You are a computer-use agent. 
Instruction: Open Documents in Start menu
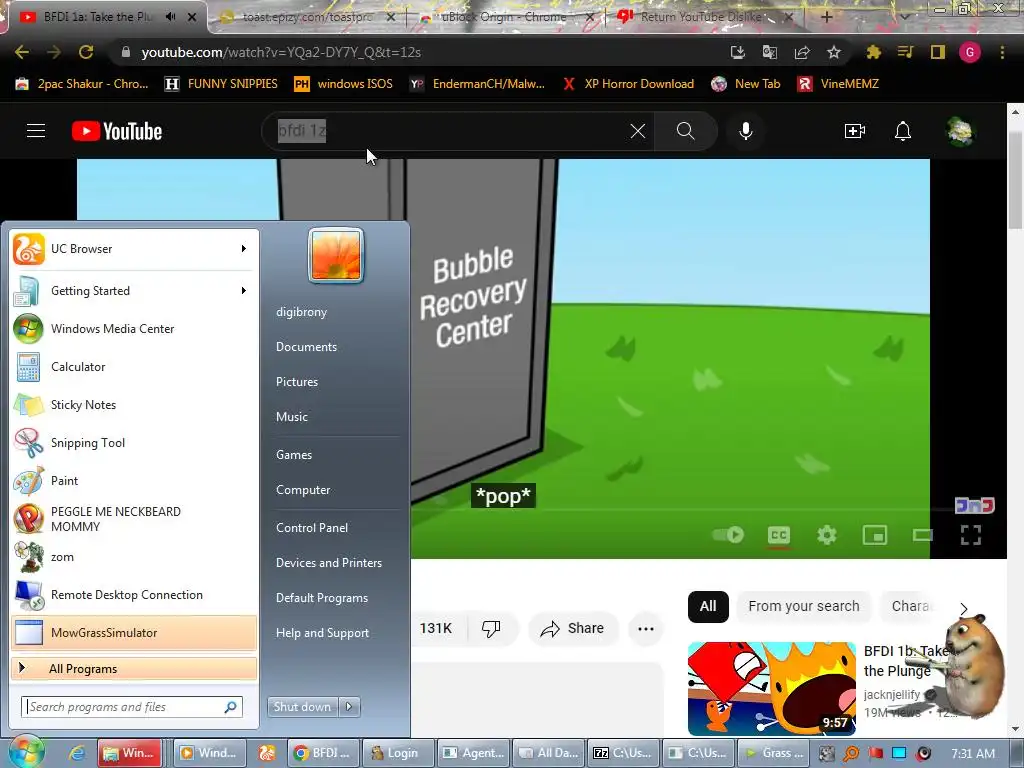[x=306, y=347]
